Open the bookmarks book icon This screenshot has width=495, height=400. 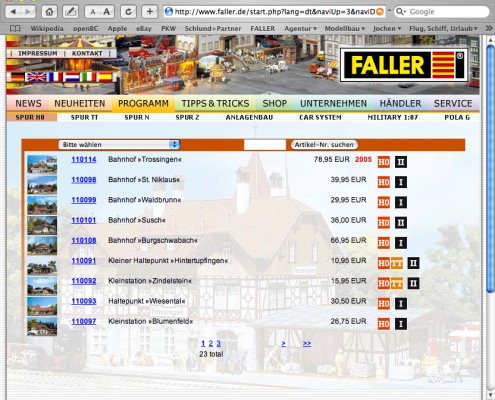coord(15,29)
